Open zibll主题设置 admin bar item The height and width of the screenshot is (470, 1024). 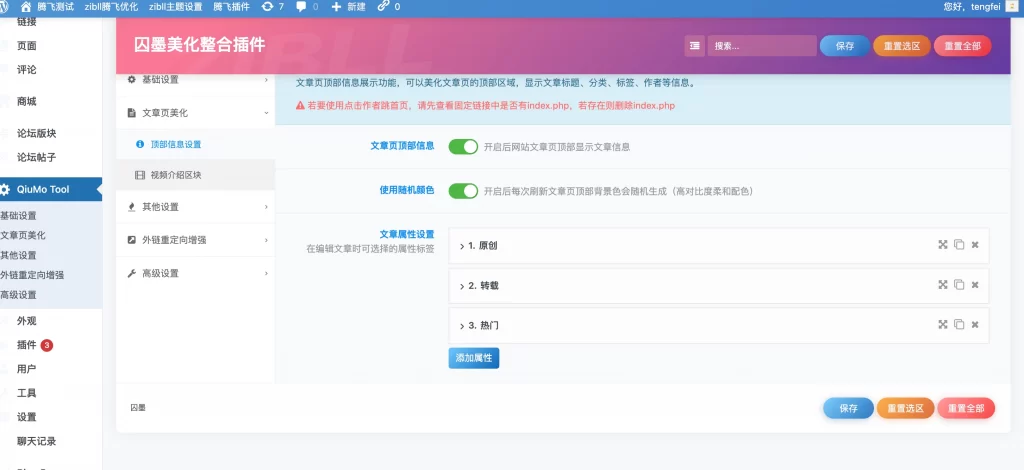176,7
